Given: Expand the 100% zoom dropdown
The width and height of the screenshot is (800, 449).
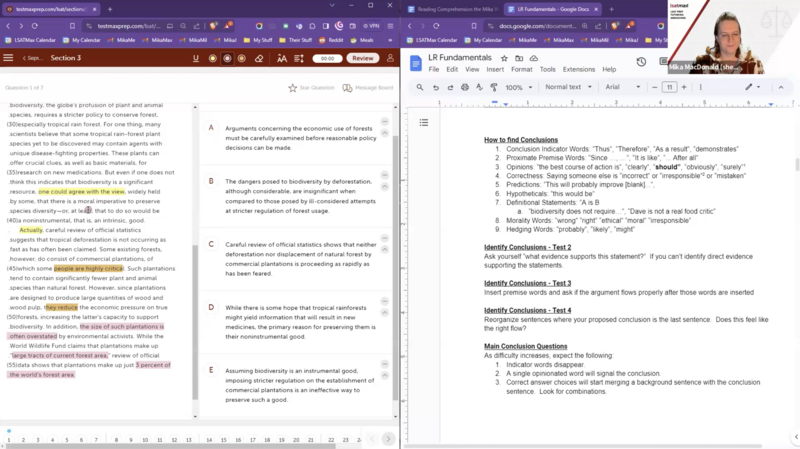Looking at the screenshot, I should 518,87.
